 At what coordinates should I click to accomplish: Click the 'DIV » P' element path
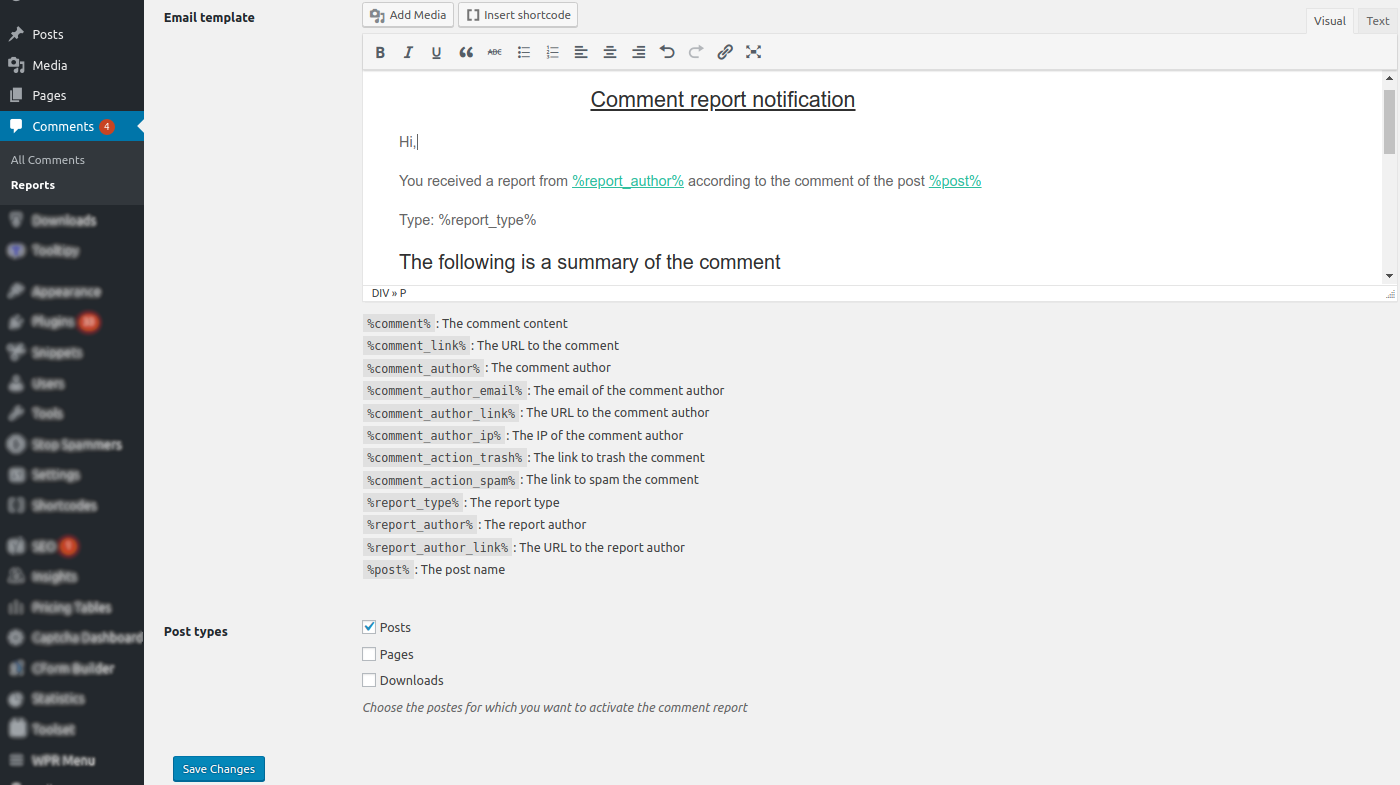pyautogui.click(x=389, y=293)
